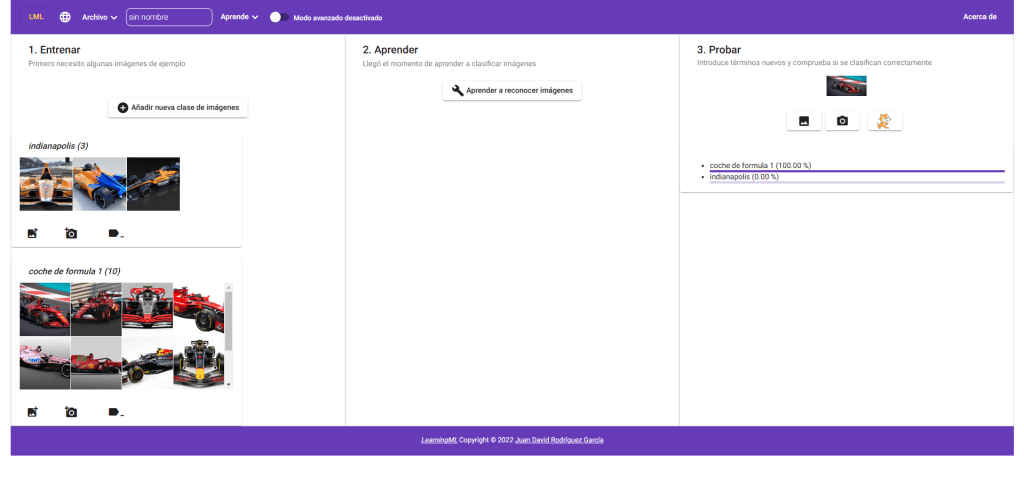This screenshot has height=486, width=1024.
Task: Open the Acerca de menu item
Action: [x=979, y=17]
